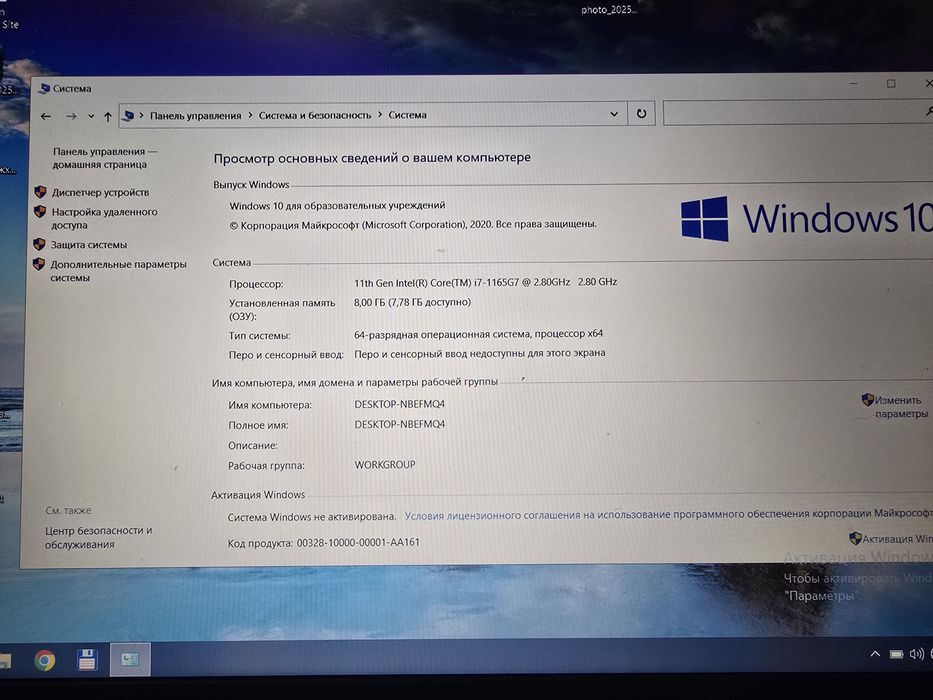Open recent locations dropdown arrow
933x700 pixels.
(x=91, y=117)
